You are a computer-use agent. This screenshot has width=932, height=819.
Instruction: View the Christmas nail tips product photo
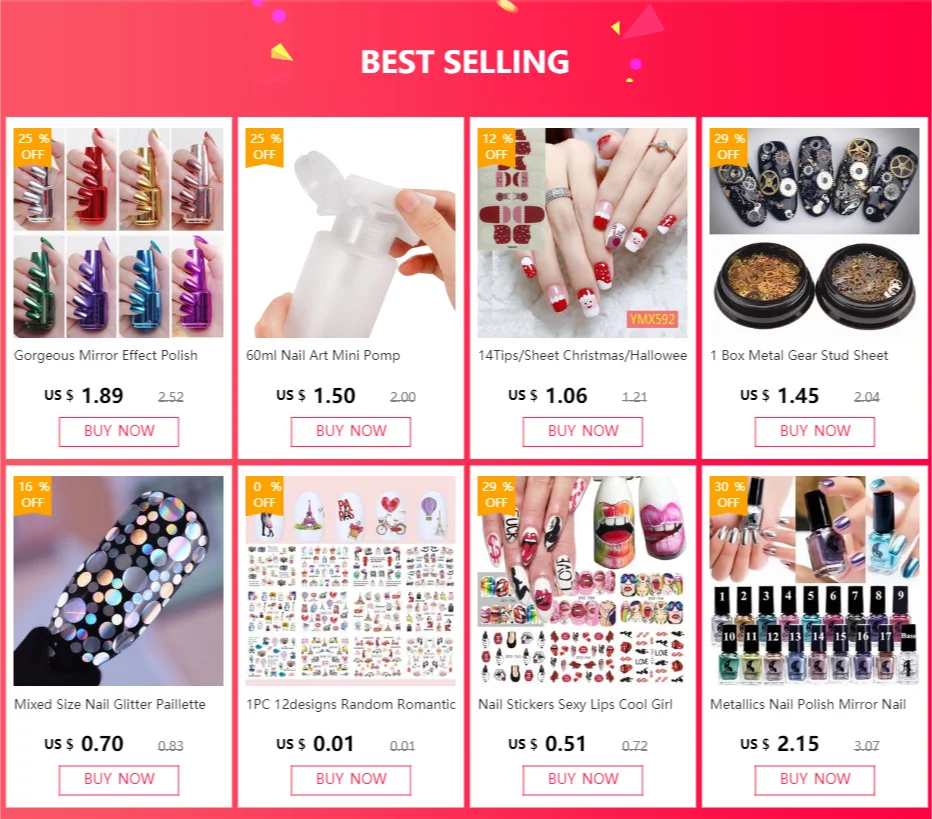582,232
